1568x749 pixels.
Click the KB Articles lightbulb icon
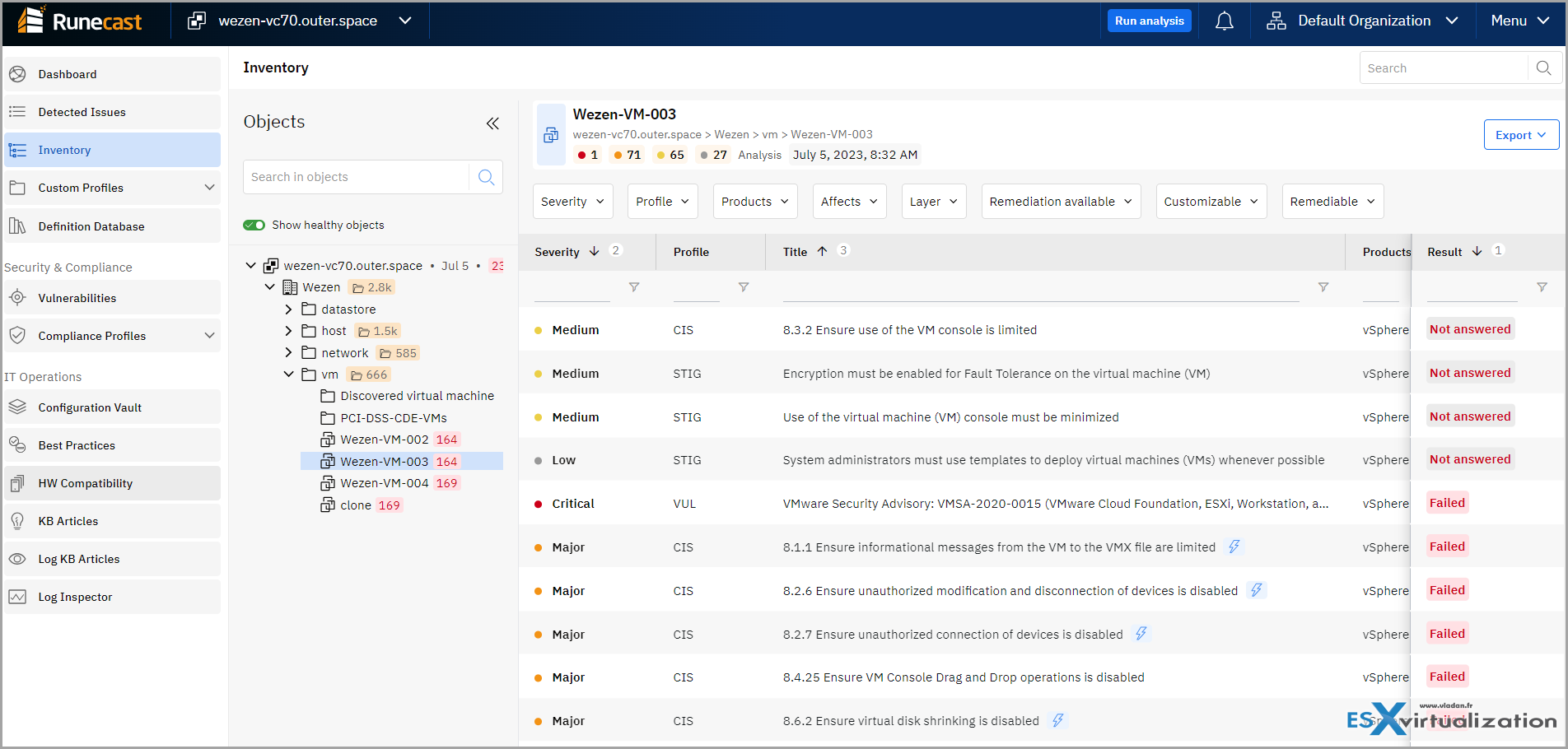17,521
